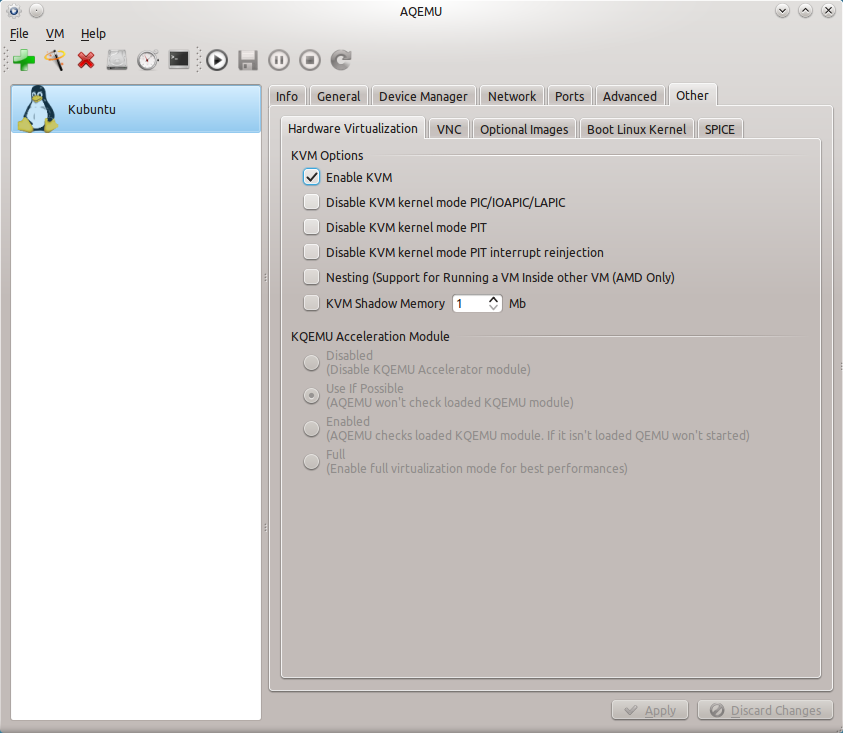The image size is (843, 733).
Task: Click the Kubuntu Tux penguin icon
Action: [38, 109]
